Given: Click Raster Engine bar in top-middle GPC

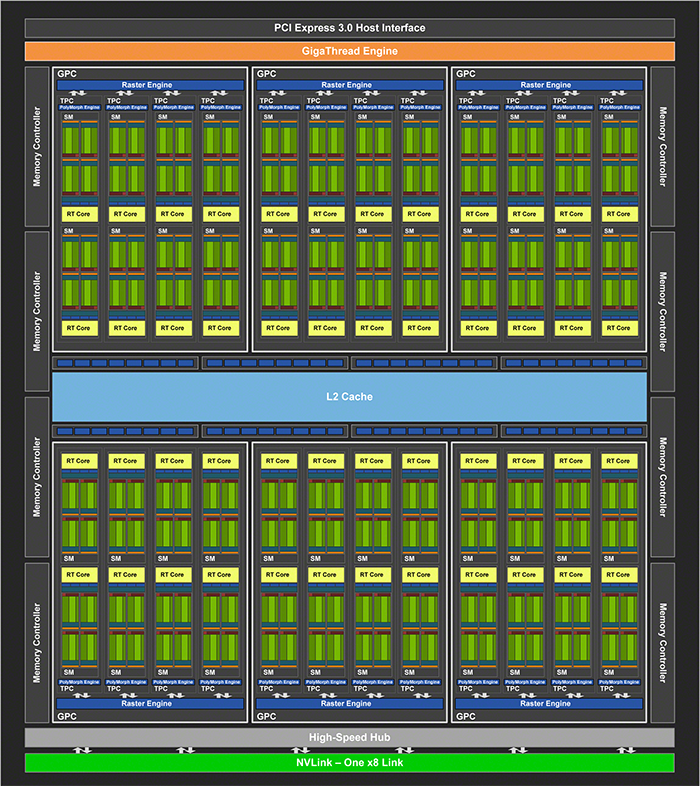Looking at the screenshot, I should pos(349,85).
